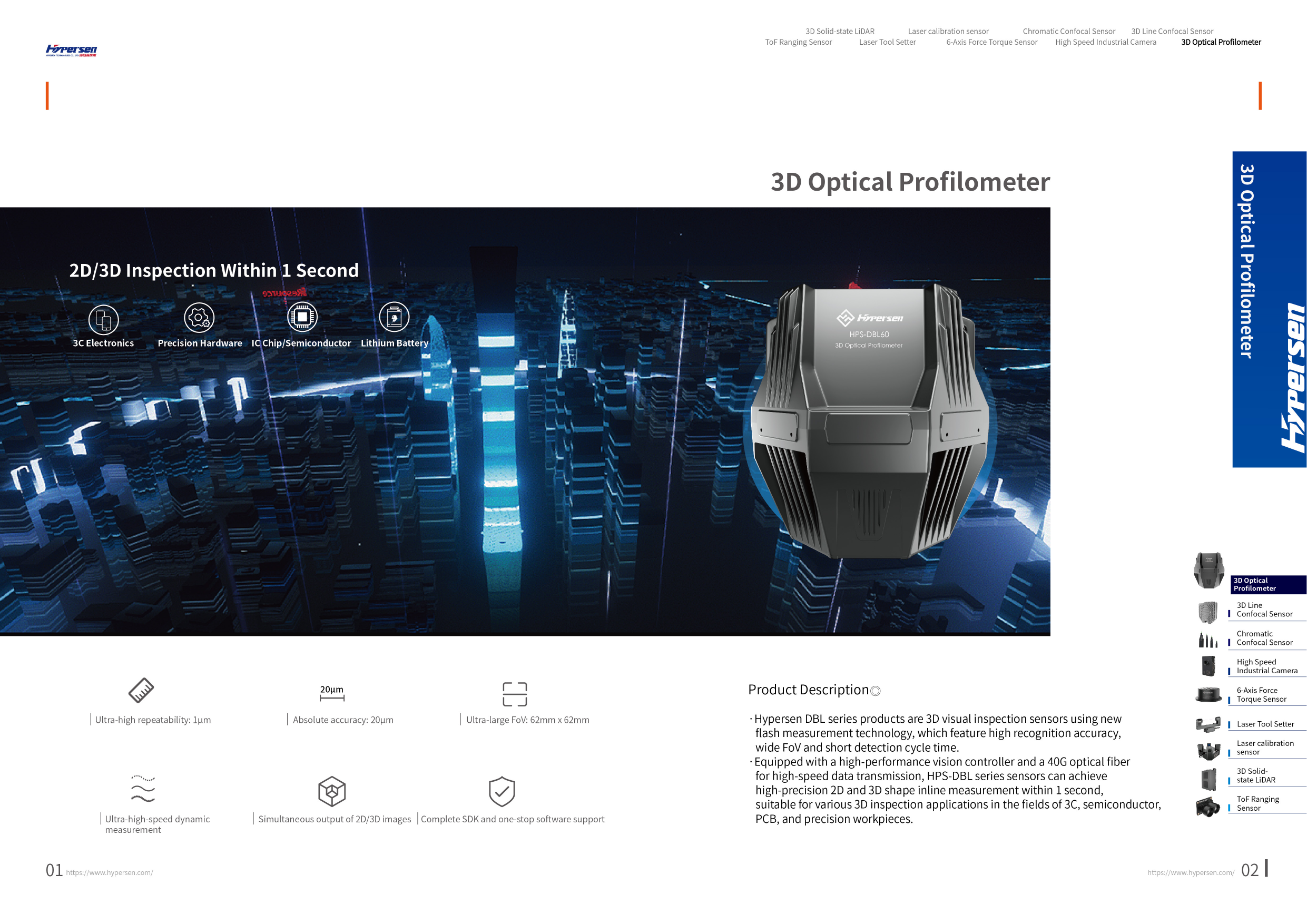This screenshot has width=1307, height=924.
Task: Open the Chromatic Confocal Sensor sidebar thumbnail
Action: pyautogui.click(x=1208, y=641)
